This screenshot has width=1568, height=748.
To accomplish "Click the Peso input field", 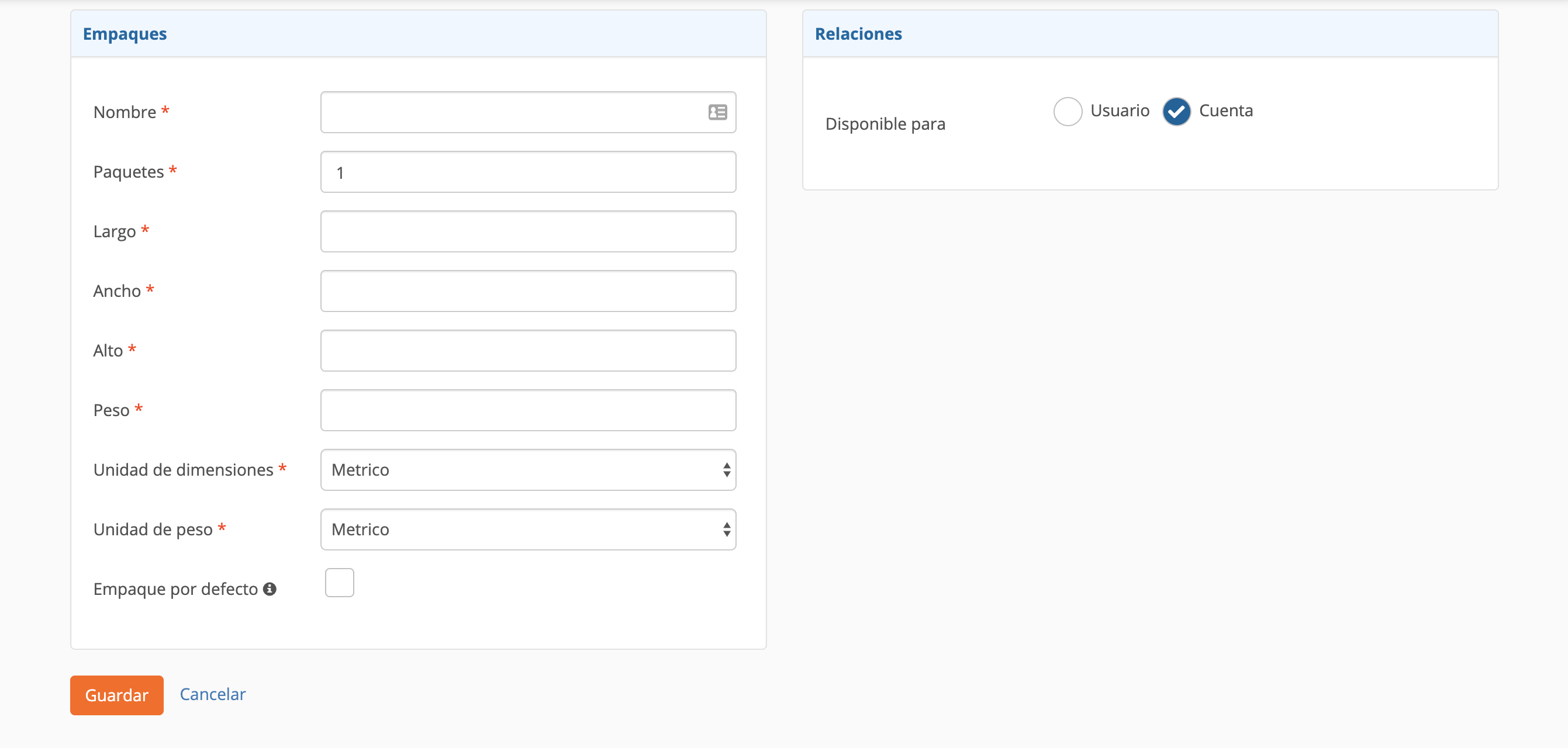I will click(528, 410).
